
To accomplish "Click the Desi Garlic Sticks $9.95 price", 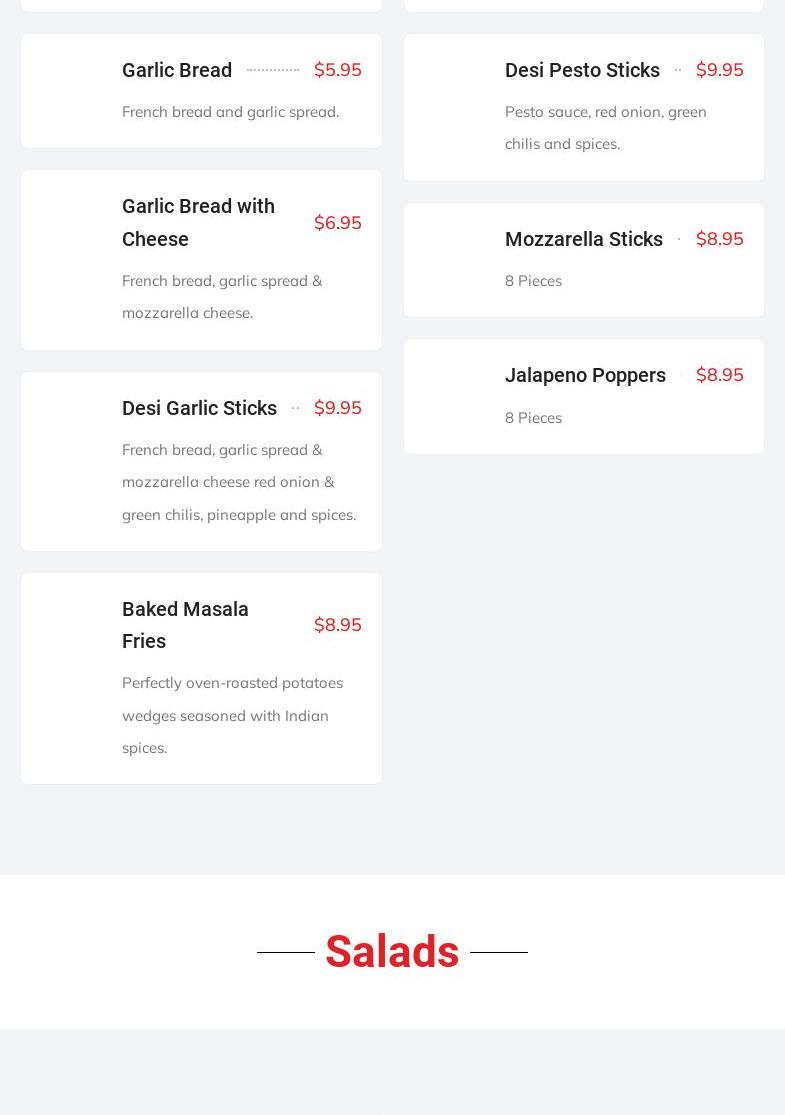I will (x=337, y=408).
